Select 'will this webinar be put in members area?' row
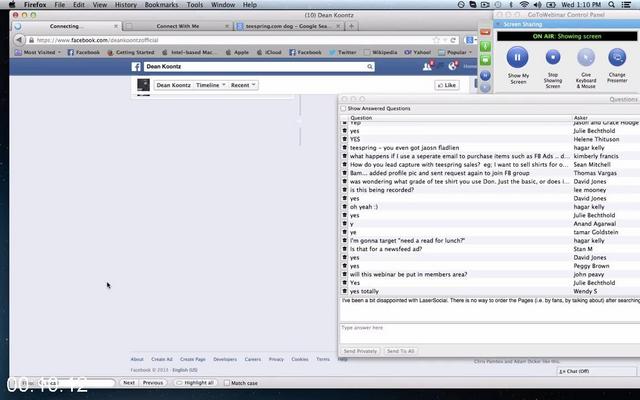 click(x=490, y=274)
